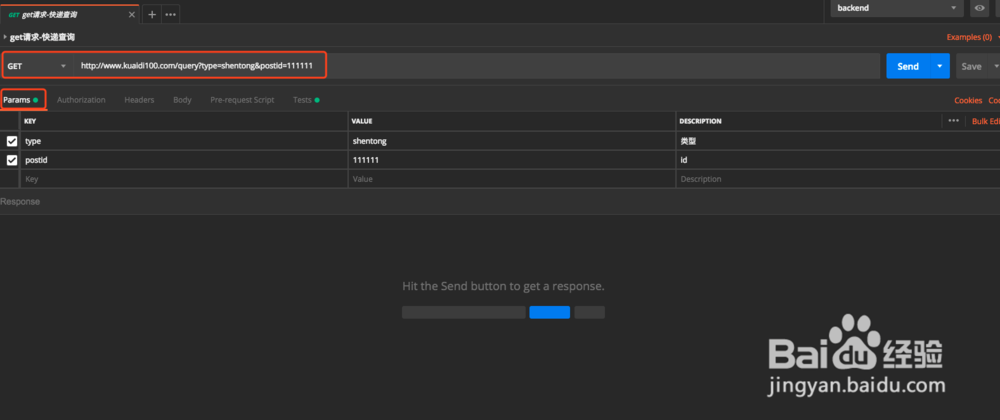Switch to the Headers tab

139,100
